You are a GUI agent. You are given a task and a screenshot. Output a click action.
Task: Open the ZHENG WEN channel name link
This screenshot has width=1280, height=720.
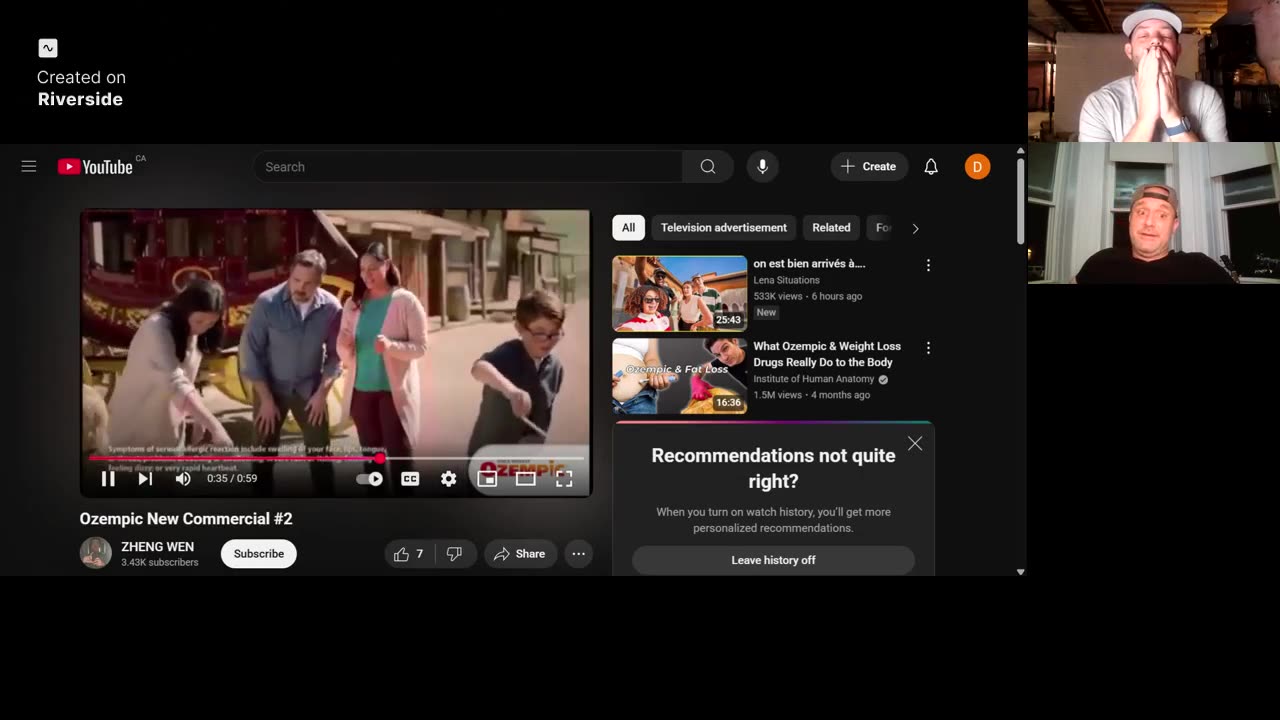pyautogui.click(x=158, y=547)
